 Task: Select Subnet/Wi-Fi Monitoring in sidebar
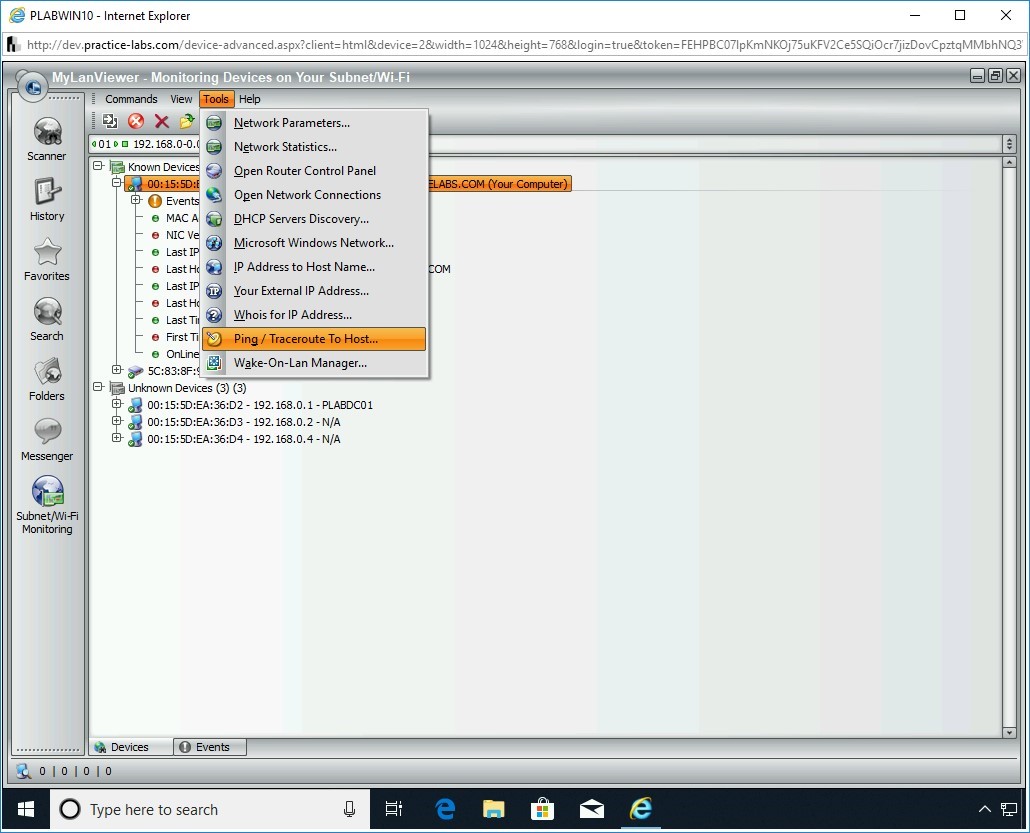pyautogui.click(x=47, y=493)
